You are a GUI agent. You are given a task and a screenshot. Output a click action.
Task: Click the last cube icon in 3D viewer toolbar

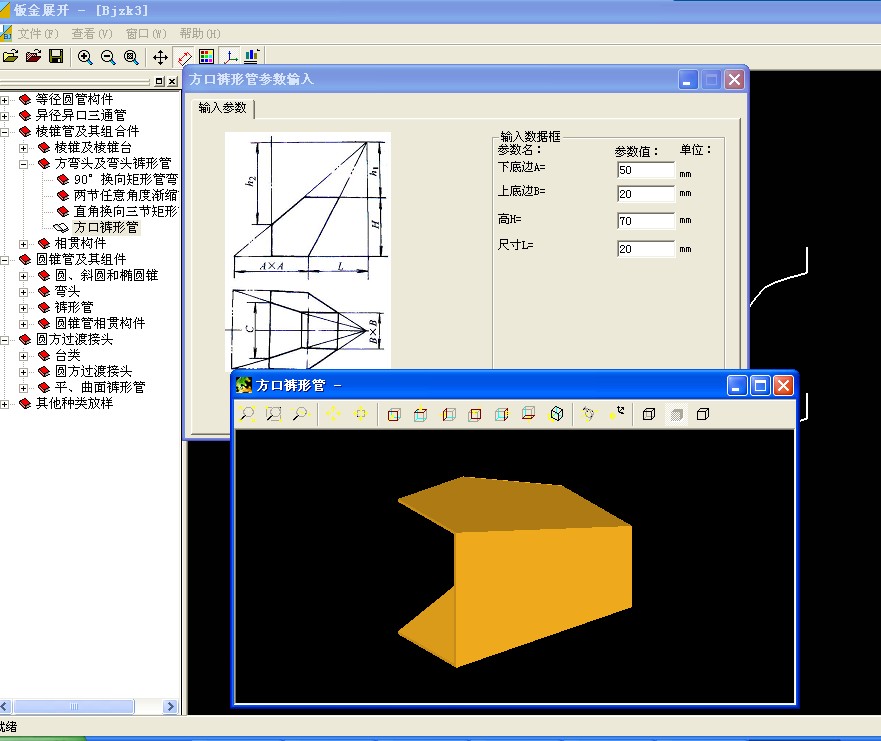[x=703, y=414]
